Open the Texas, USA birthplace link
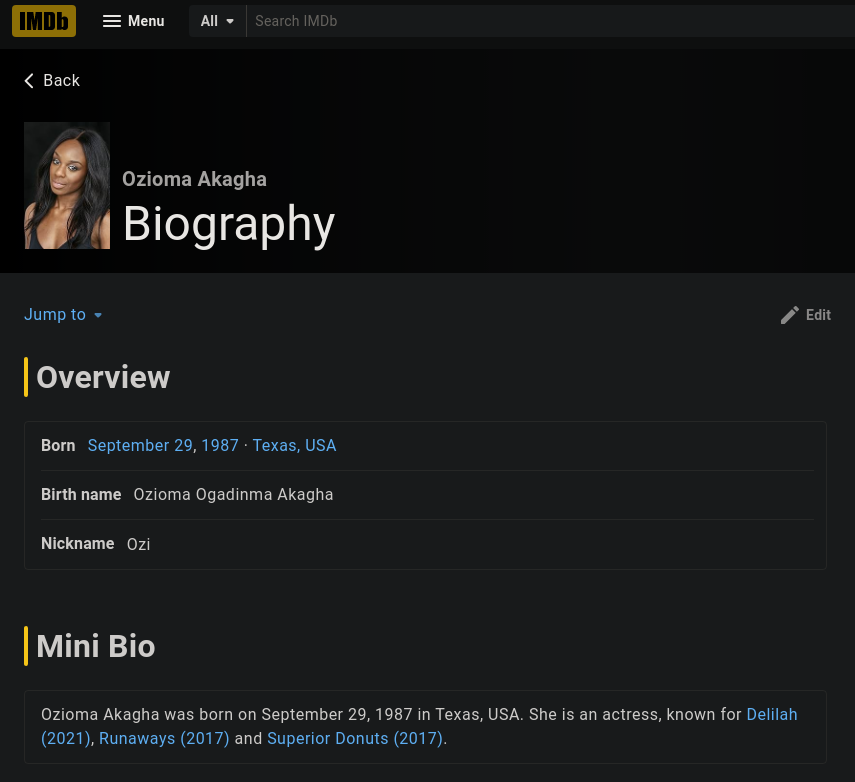Screen dimensions: 855x782 click(294, 446)
